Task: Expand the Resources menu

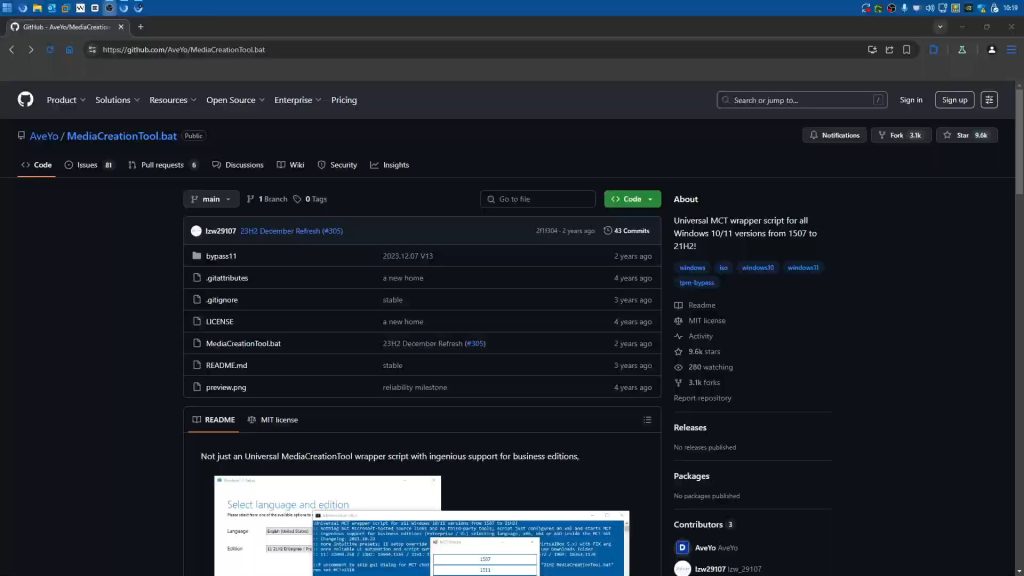Action: coord(172,100)
